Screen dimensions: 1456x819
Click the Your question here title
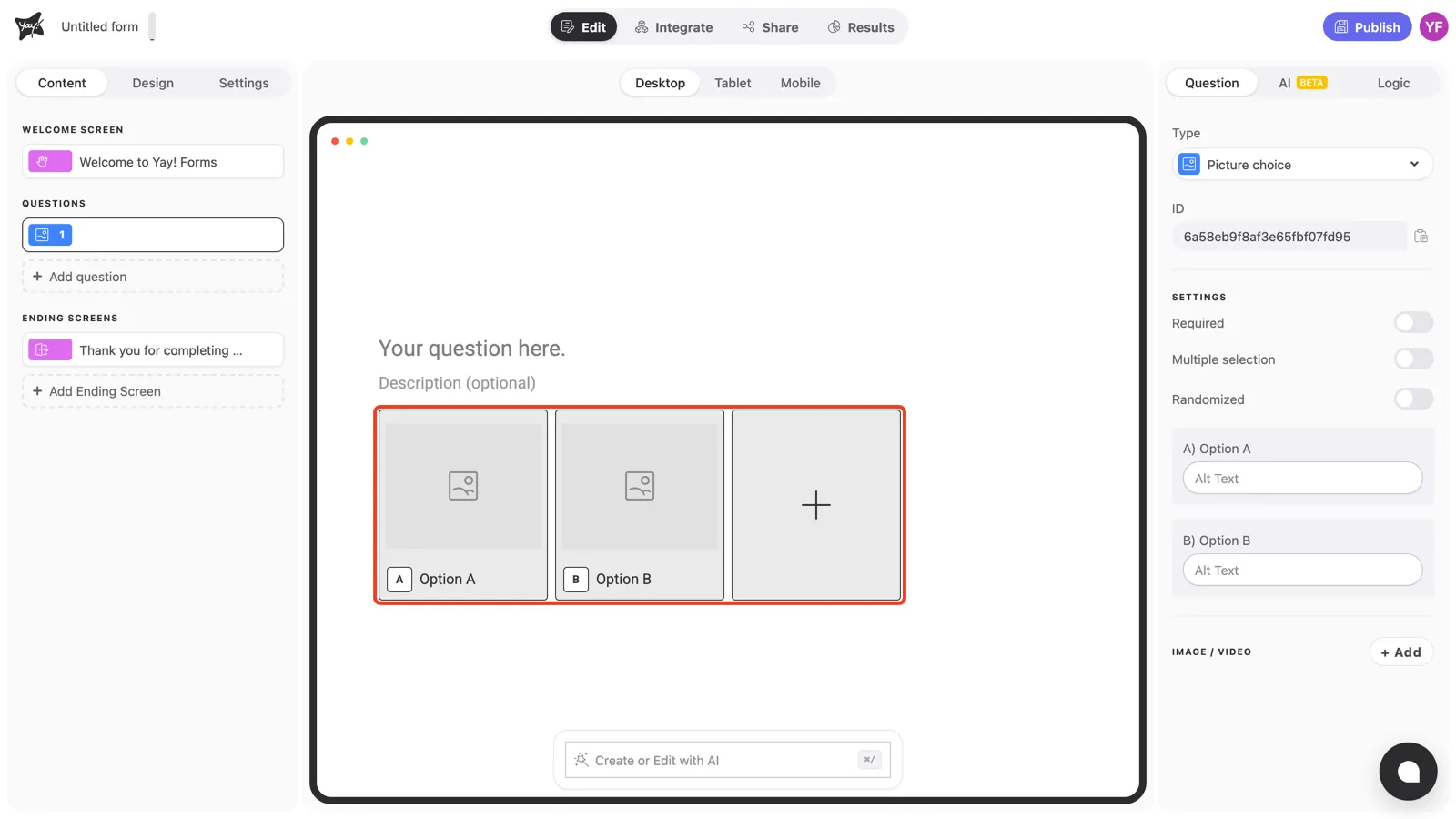pos(471,349)
